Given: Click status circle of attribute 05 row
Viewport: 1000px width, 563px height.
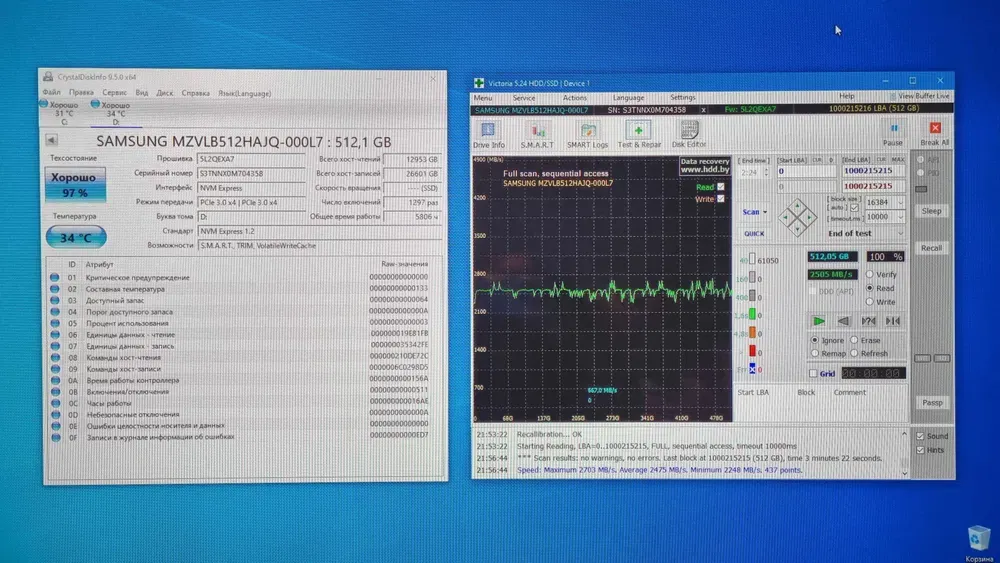Looking at the screenshot, I should coord(55,323).
